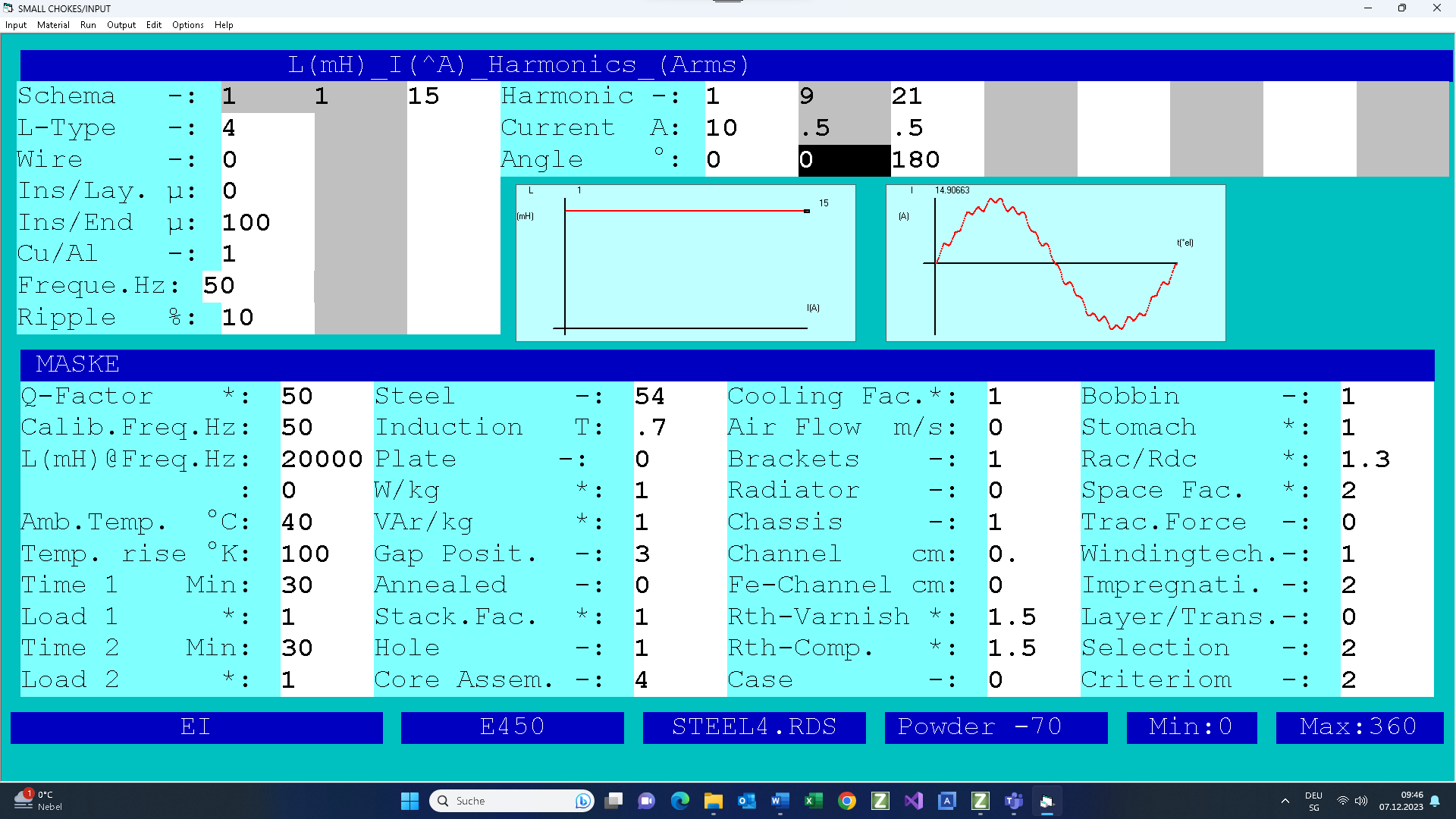Select the highlighted Angle cell for harmonic 9
The image size is (1456, 819).
point(845,160)
